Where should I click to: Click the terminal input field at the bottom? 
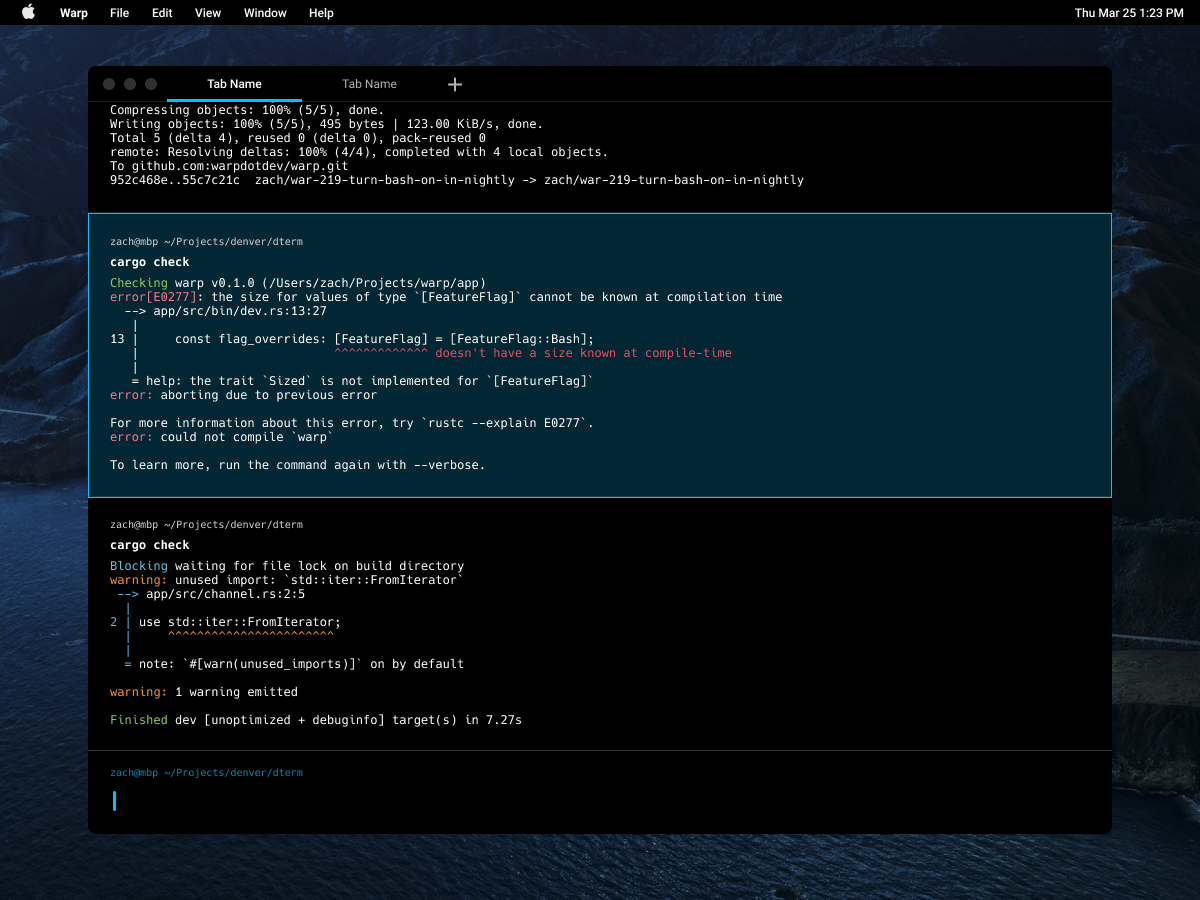300,800
